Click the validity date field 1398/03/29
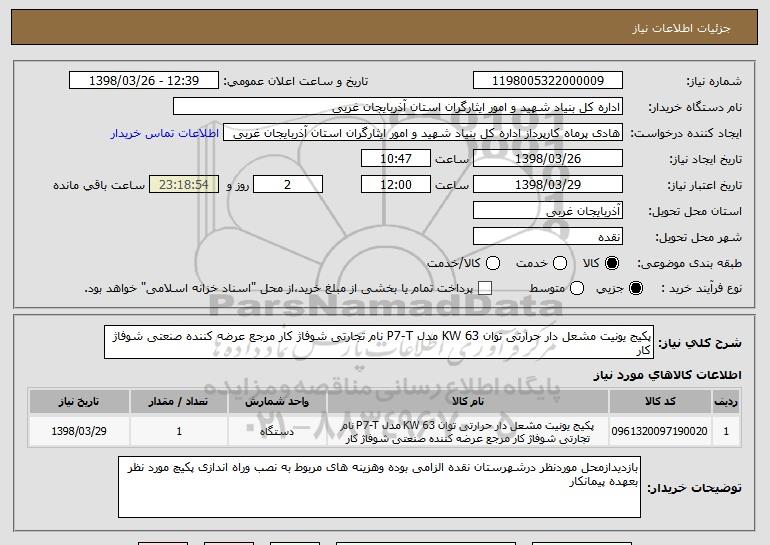The height and width of the screenshot is (545, 770). click(548, 185)
